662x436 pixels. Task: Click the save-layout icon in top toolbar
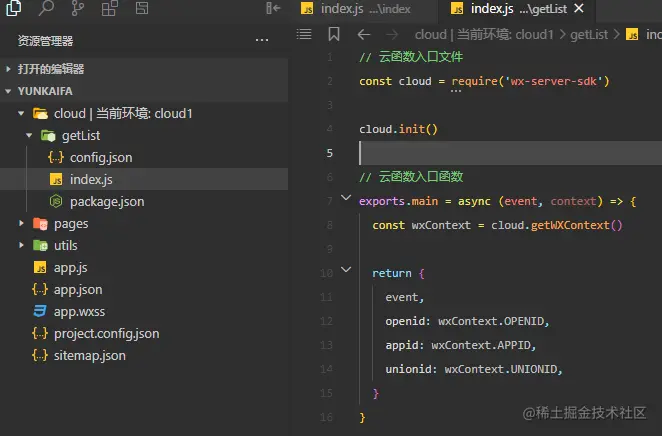[x=142, y=8]
